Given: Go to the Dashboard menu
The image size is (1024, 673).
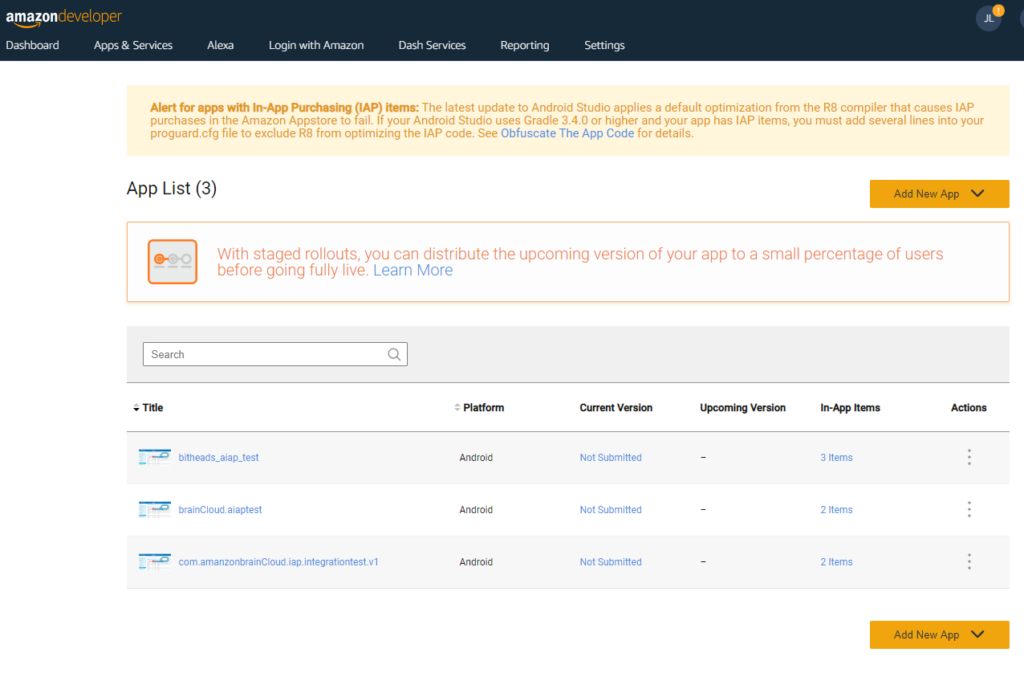Looking at the screenshot, I should pyautogui.click(x=33, y=45).
